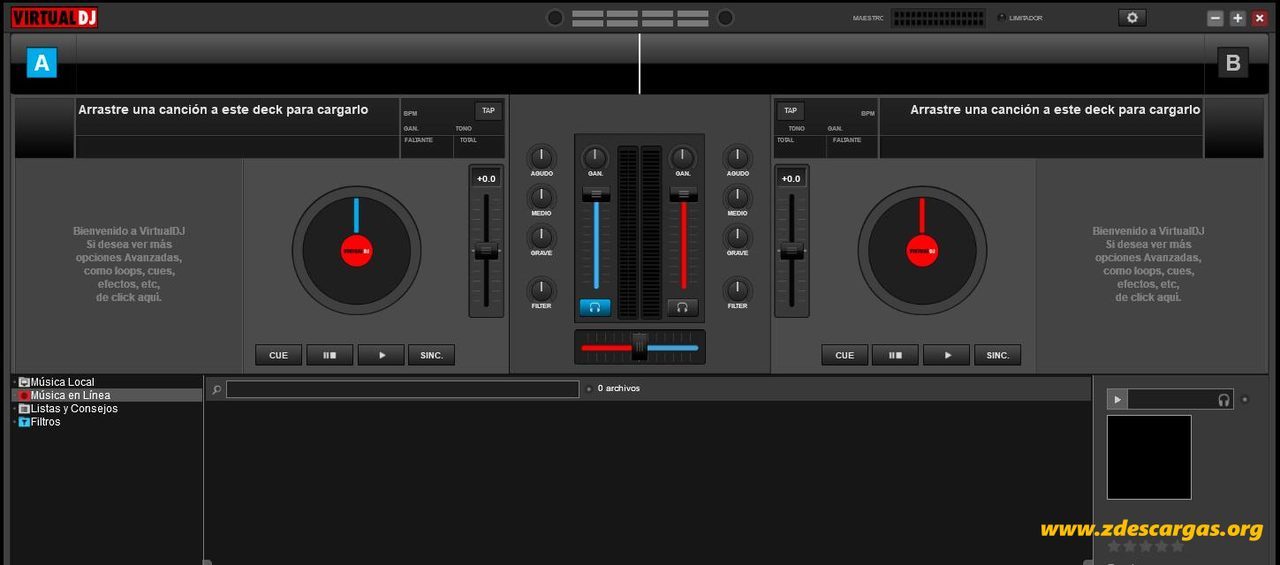1280x565 pixels.
Task: Click the left deck pitch slider handle
Action: (x=486, y=250)
